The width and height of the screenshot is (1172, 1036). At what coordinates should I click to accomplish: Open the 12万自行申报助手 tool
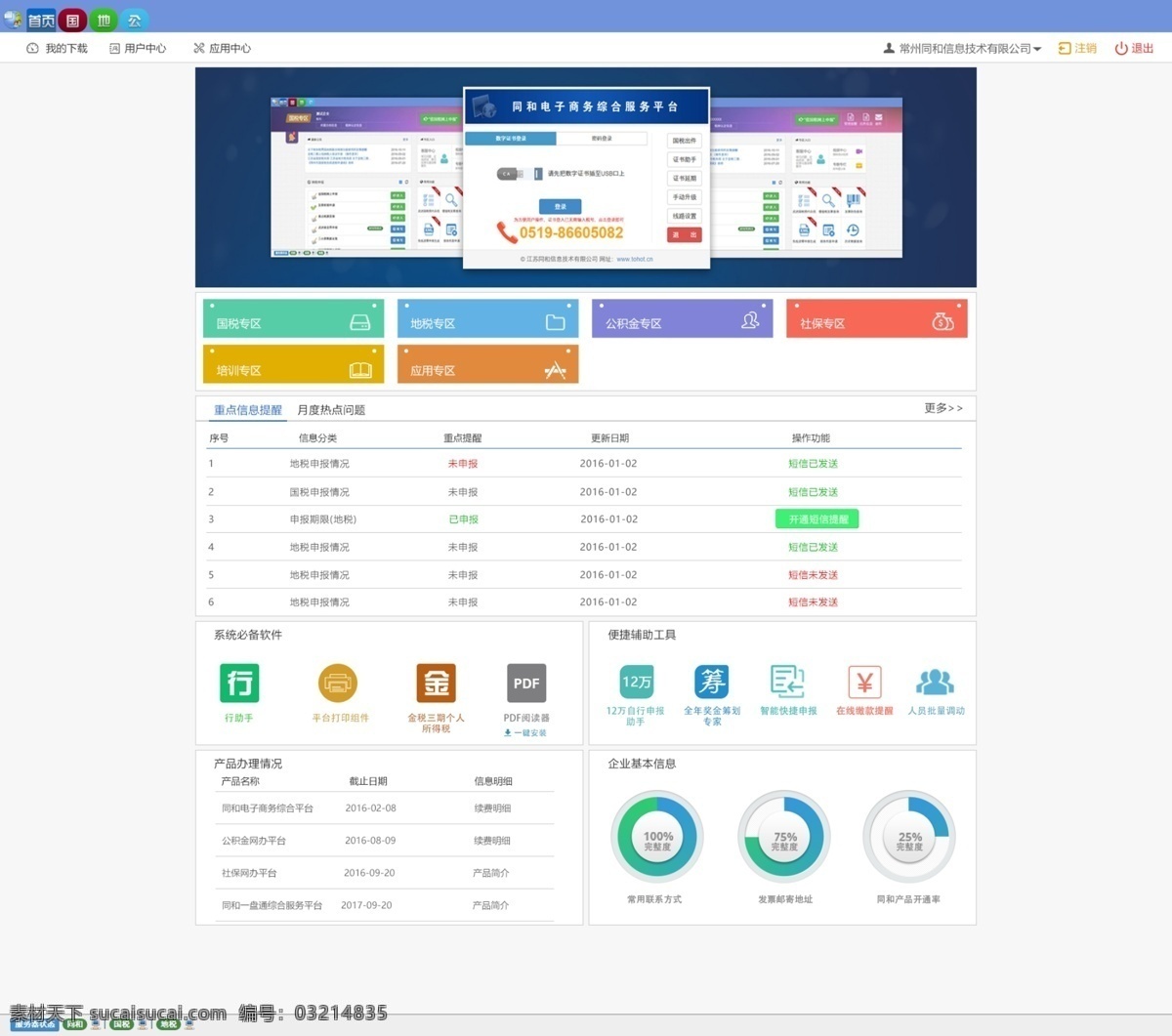pyautogui.click(x=636, y=682)
